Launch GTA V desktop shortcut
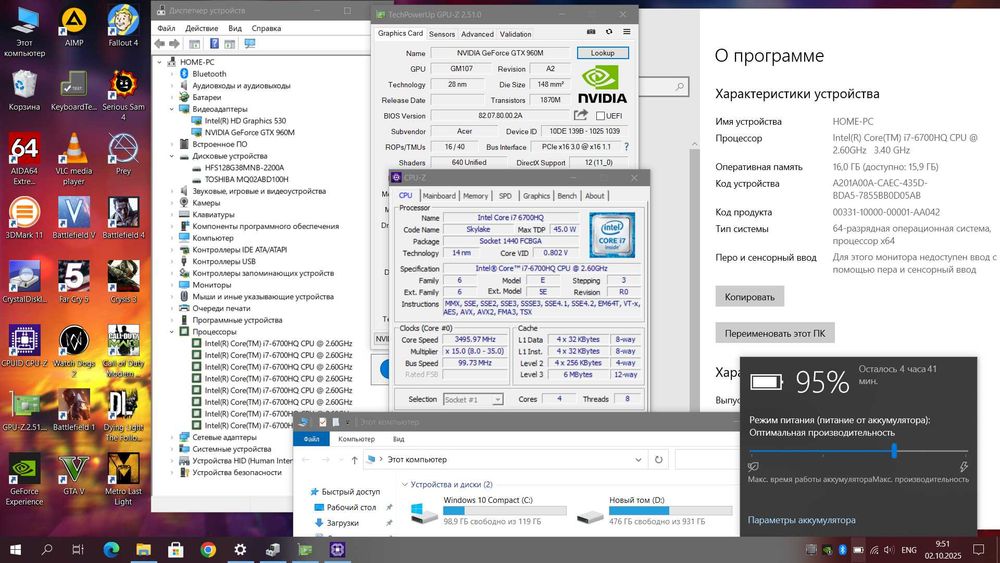The width and height of the screenshot is (1000, 563). coord(74,474)
